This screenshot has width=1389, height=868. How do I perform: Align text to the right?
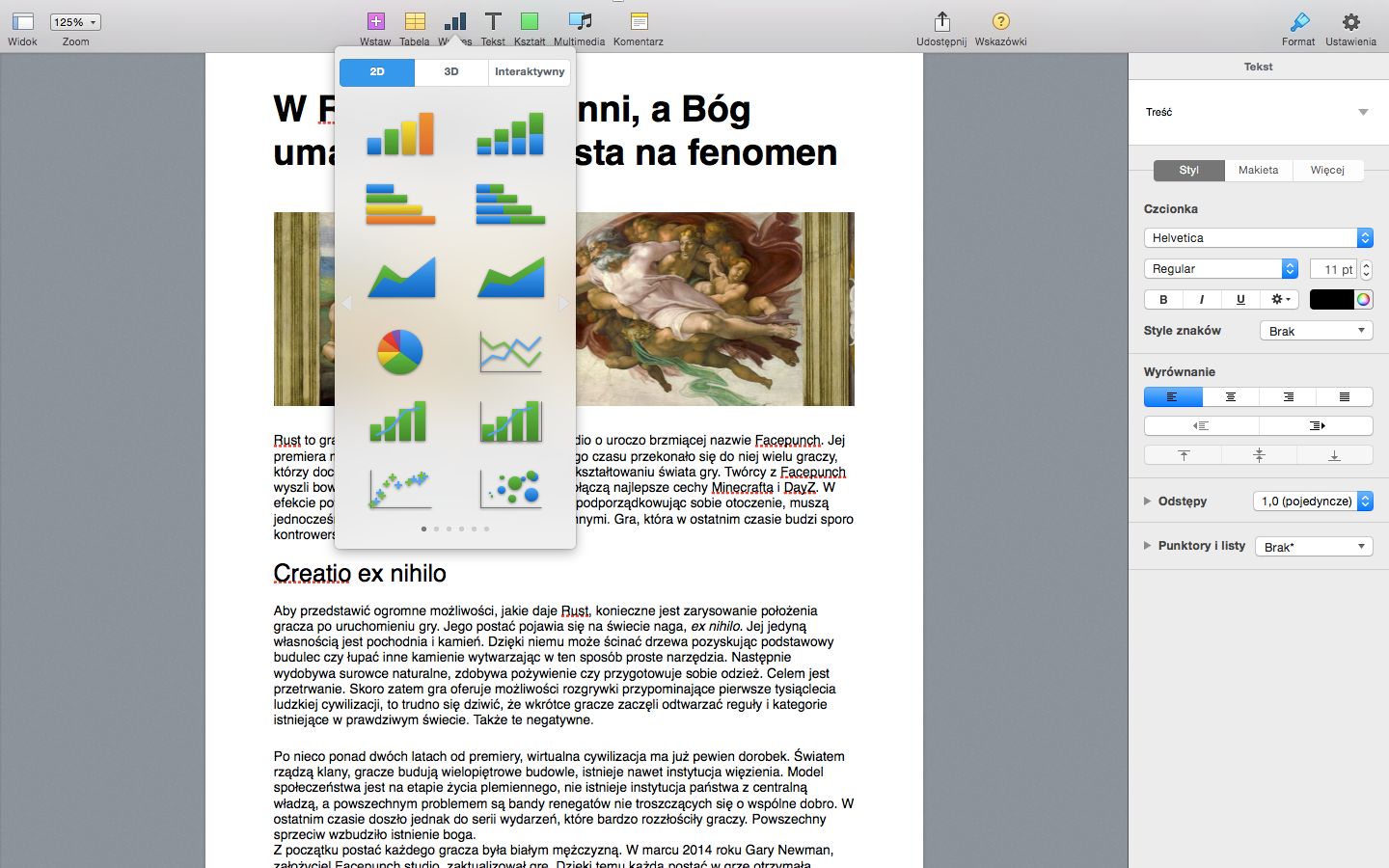tap(1288, 396)
